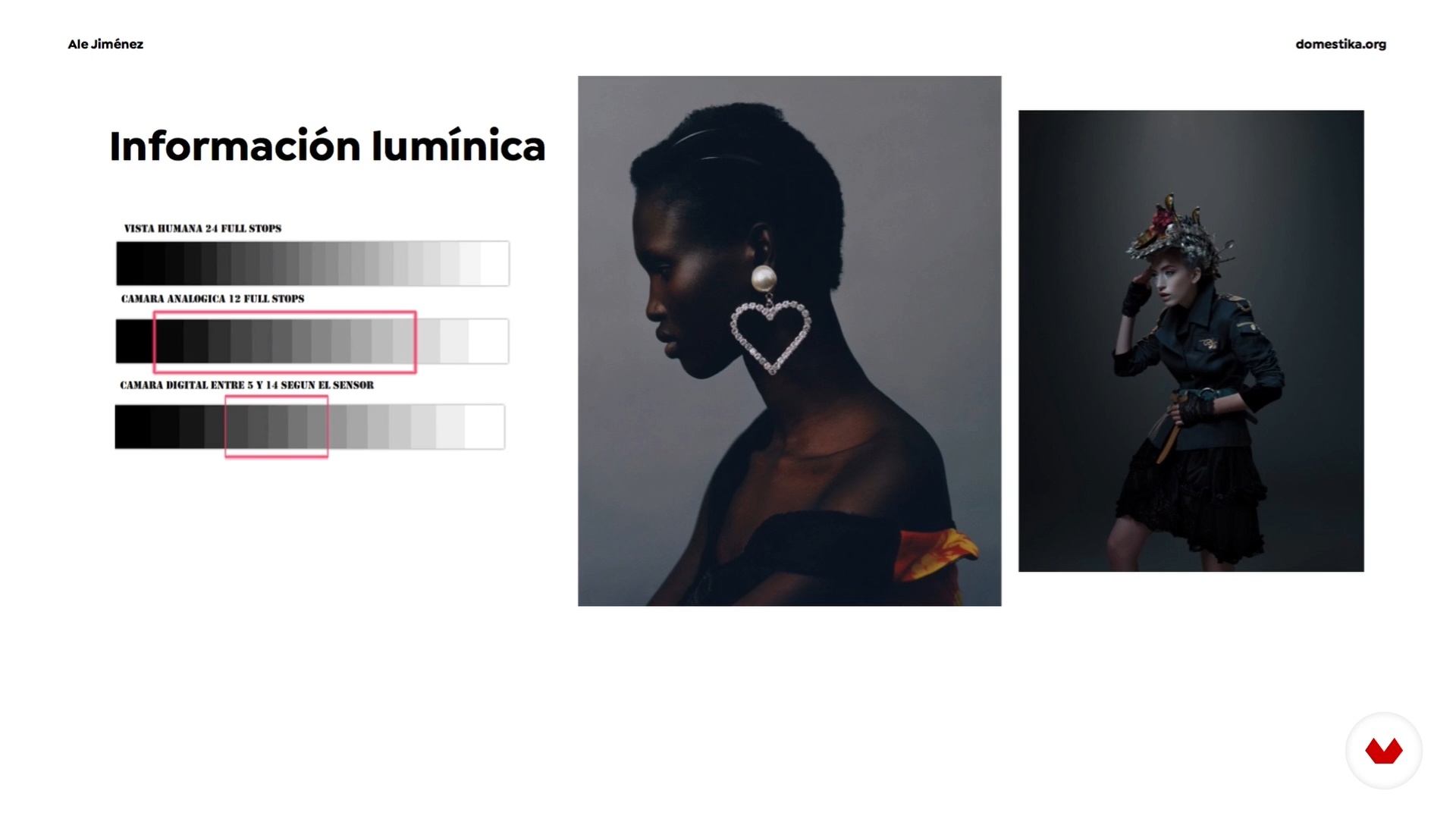Screen dimensions: 1456x819
Task: Open the domestika.org link
Action: (x=1341, y=44)
